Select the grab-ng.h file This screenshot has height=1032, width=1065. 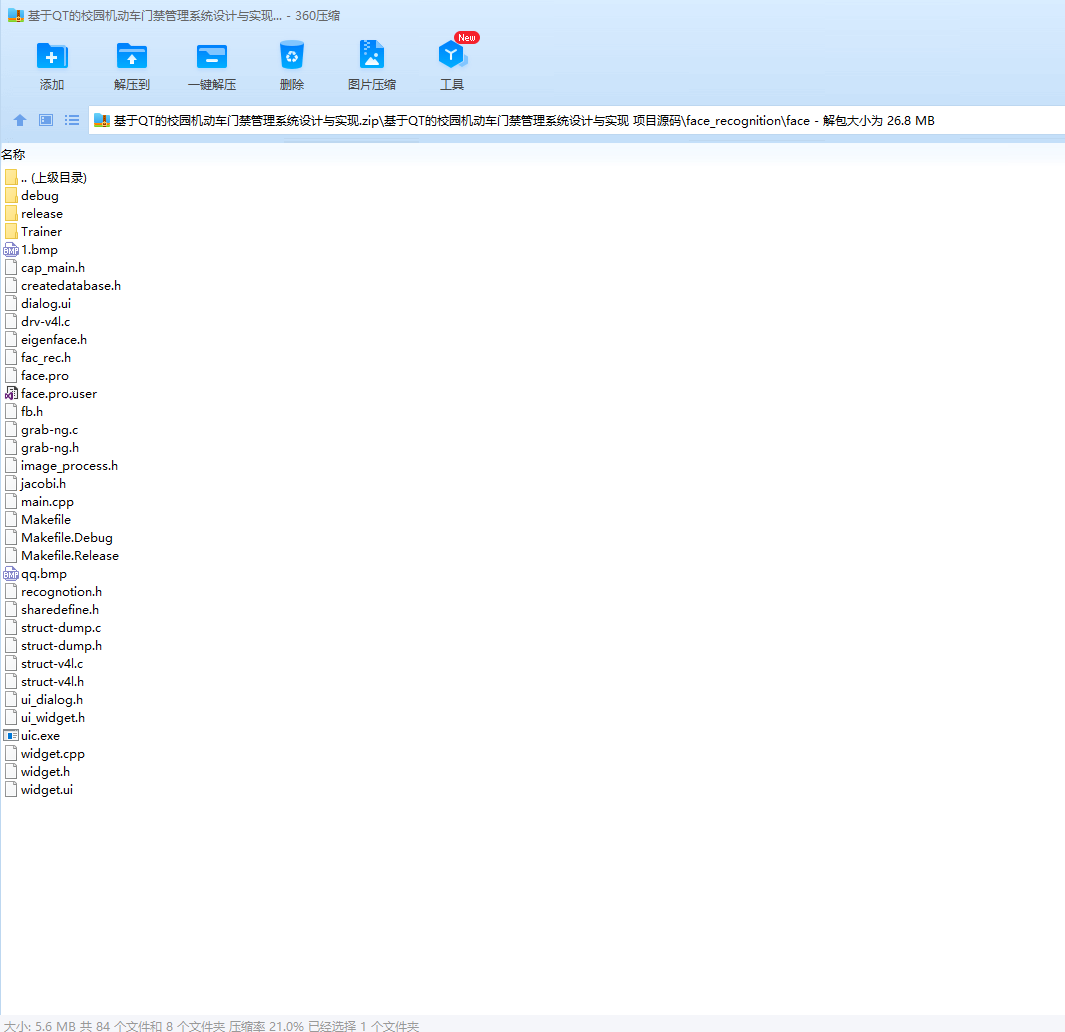42,448
